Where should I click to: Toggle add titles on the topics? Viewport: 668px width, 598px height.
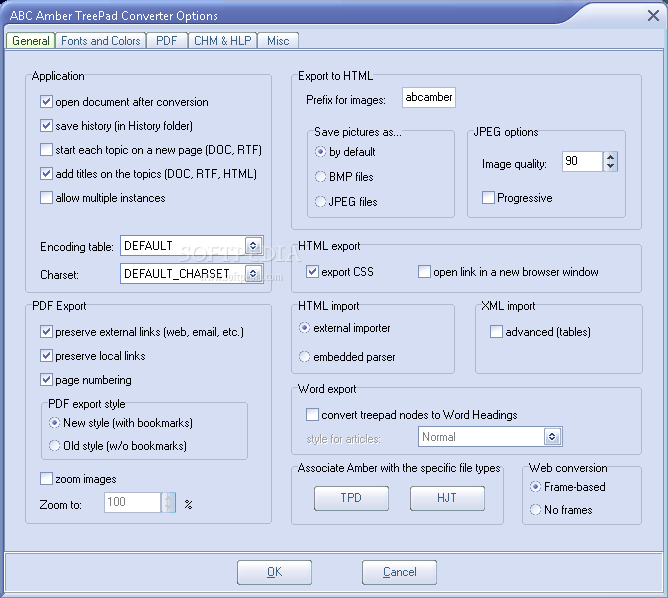(x=46, y=173)
